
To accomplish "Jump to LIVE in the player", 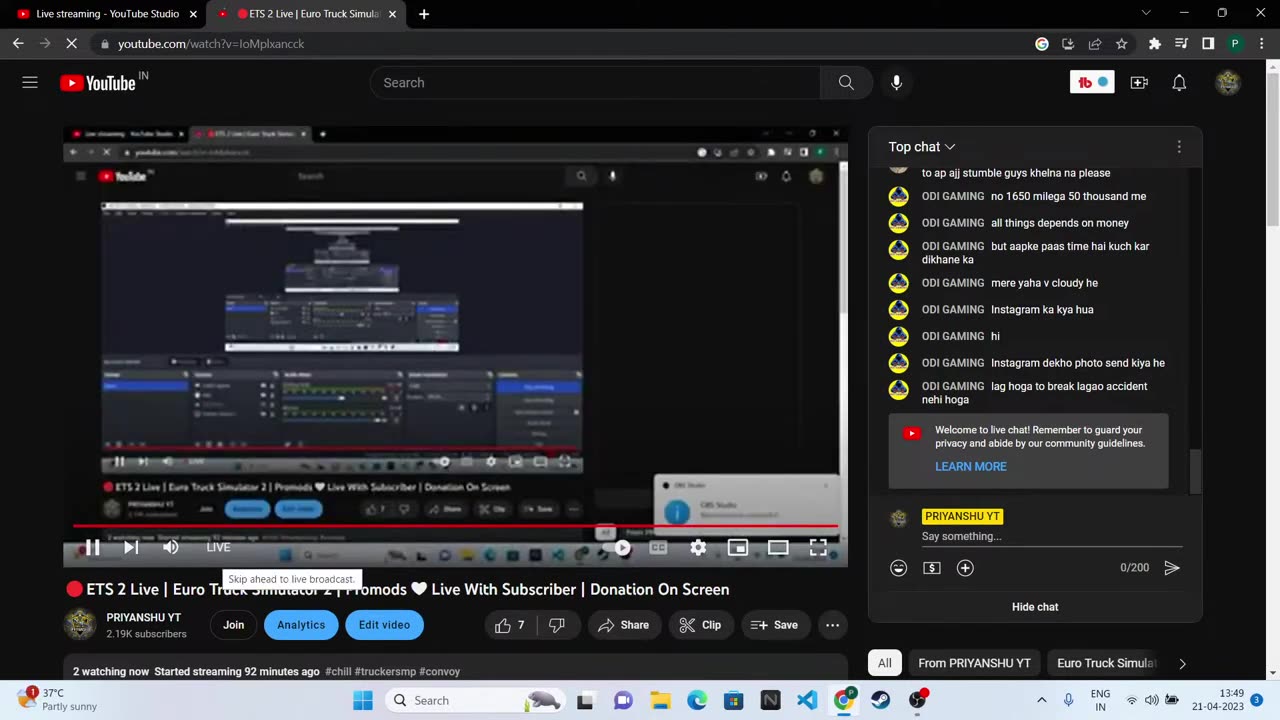I will click(218, 547).
